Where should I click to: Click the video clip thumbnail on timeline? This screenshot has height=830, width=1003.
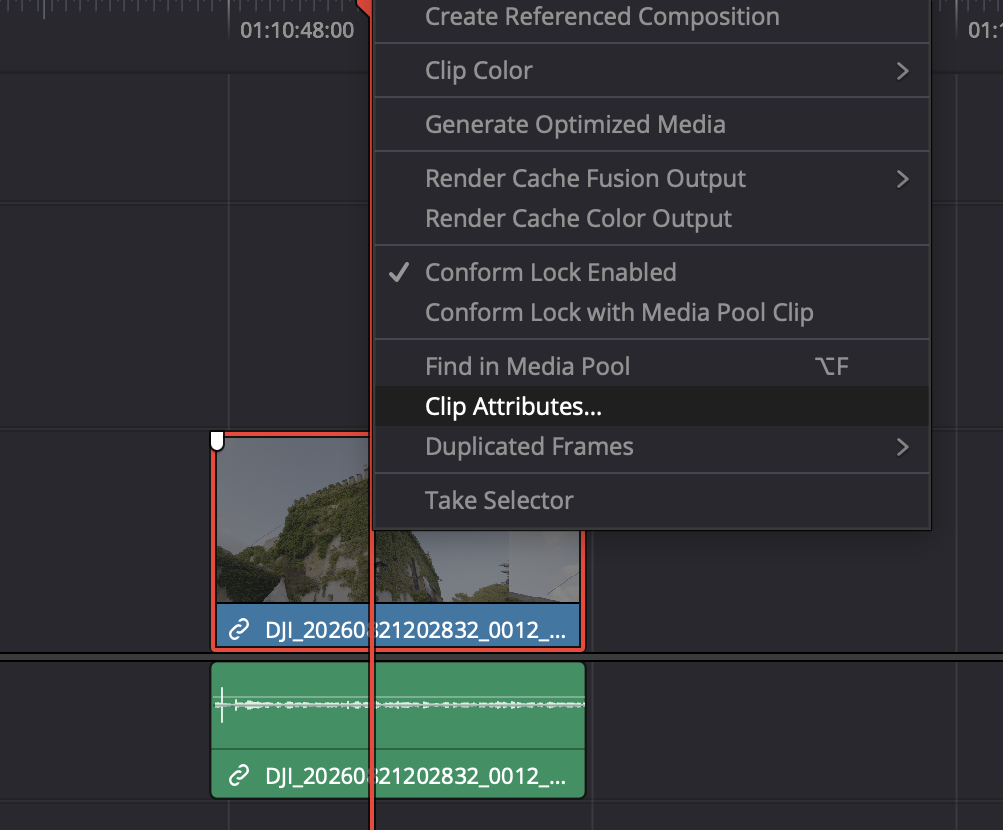click(x=293, y=519)
